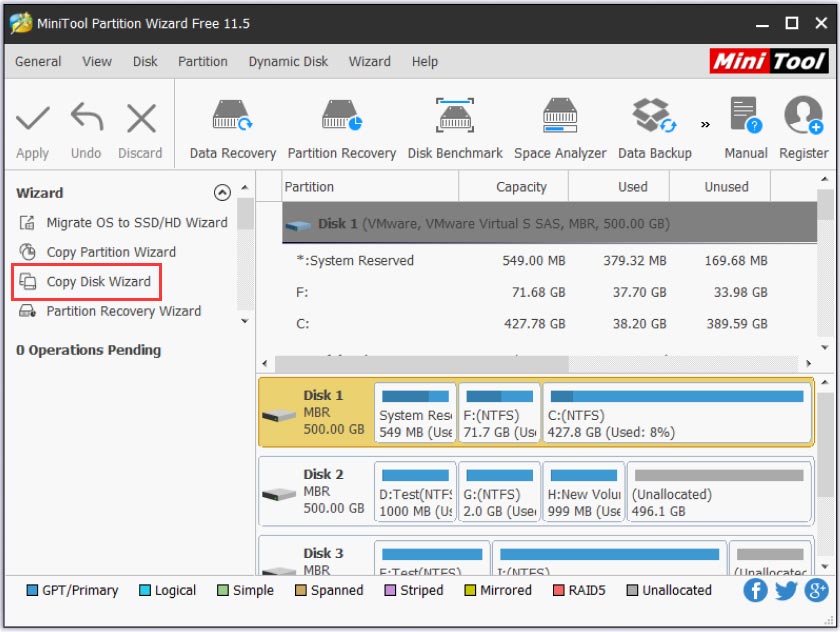
Task: Click the Copy Disk Wizard icon
Action: click(27, 281)
